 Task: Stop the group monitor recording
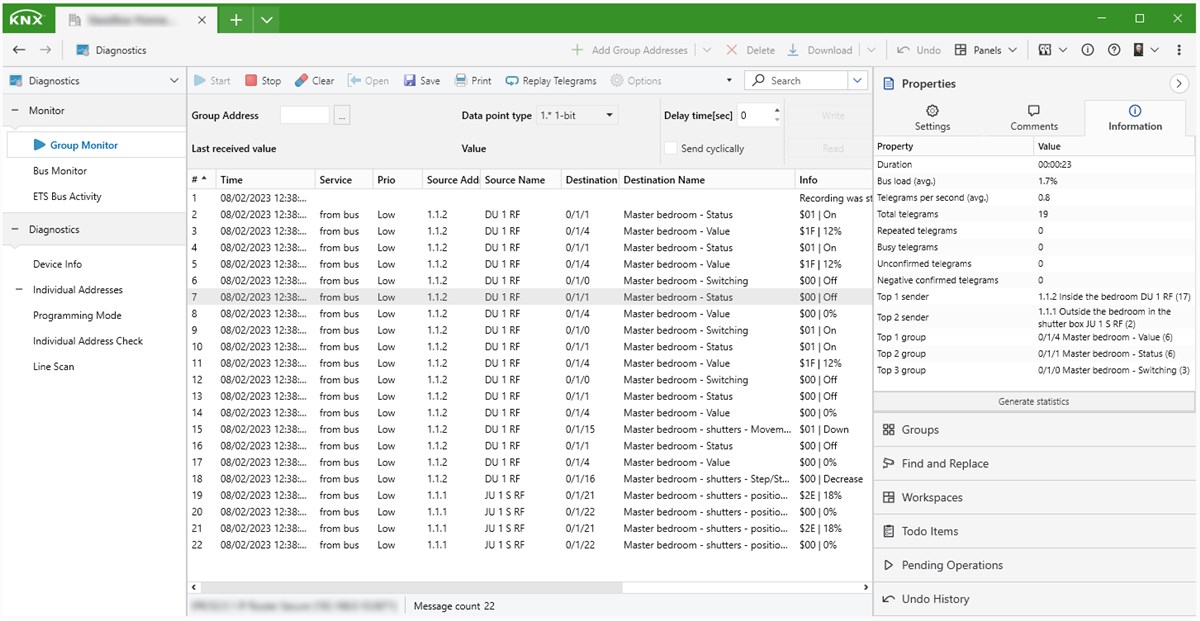(x=263, y=80)
